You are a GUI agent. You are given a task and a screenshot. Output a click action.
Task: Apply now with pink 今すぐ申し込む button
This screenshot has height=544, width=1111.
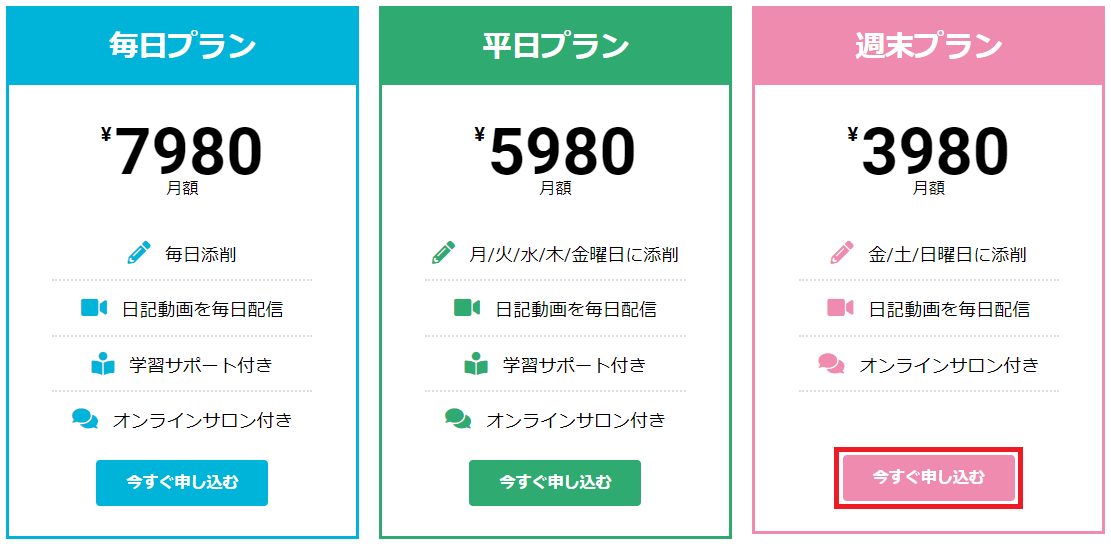[x=929, y=478]
